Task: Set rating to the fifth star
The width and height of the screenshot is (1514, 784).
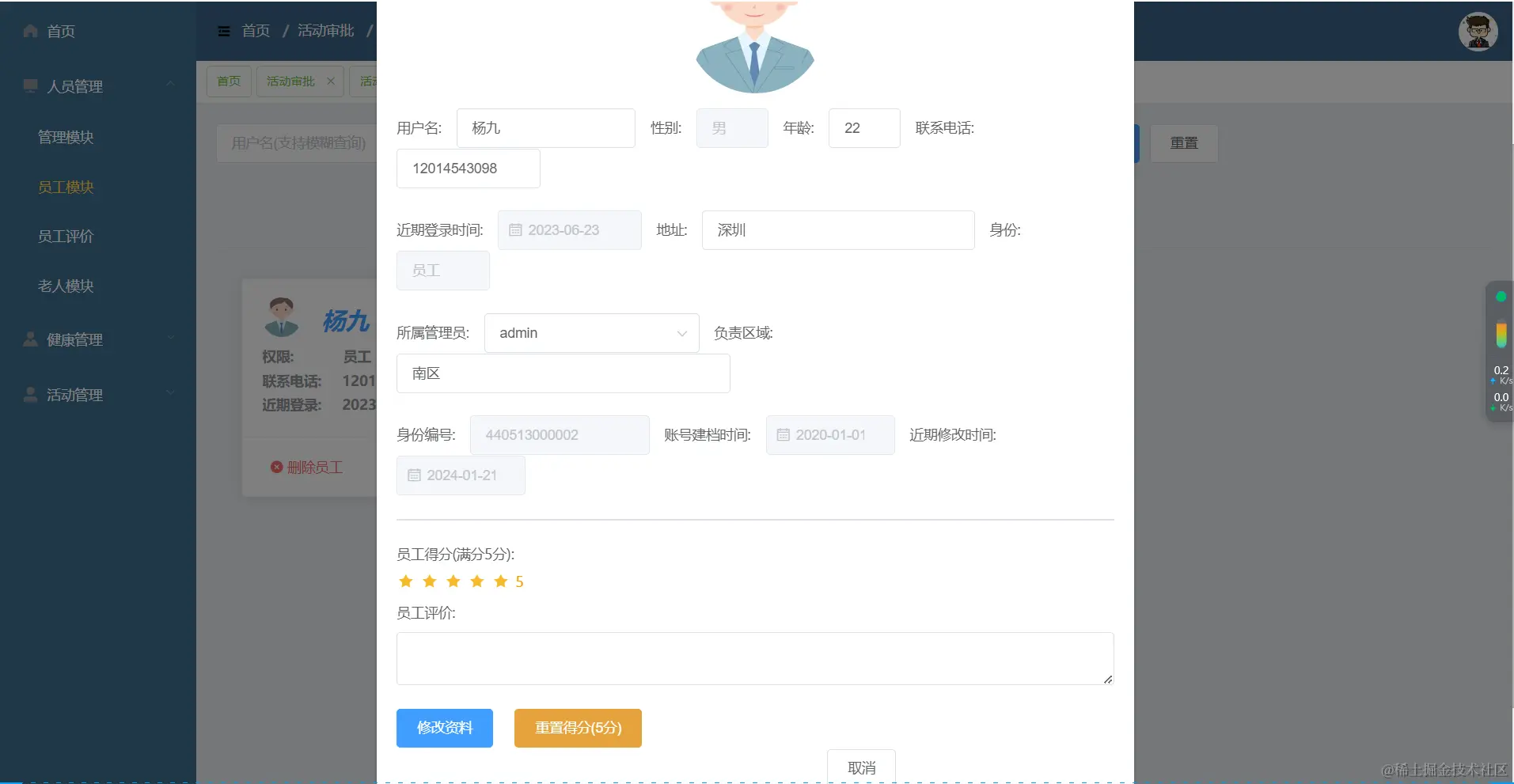Action: [501, 581]
